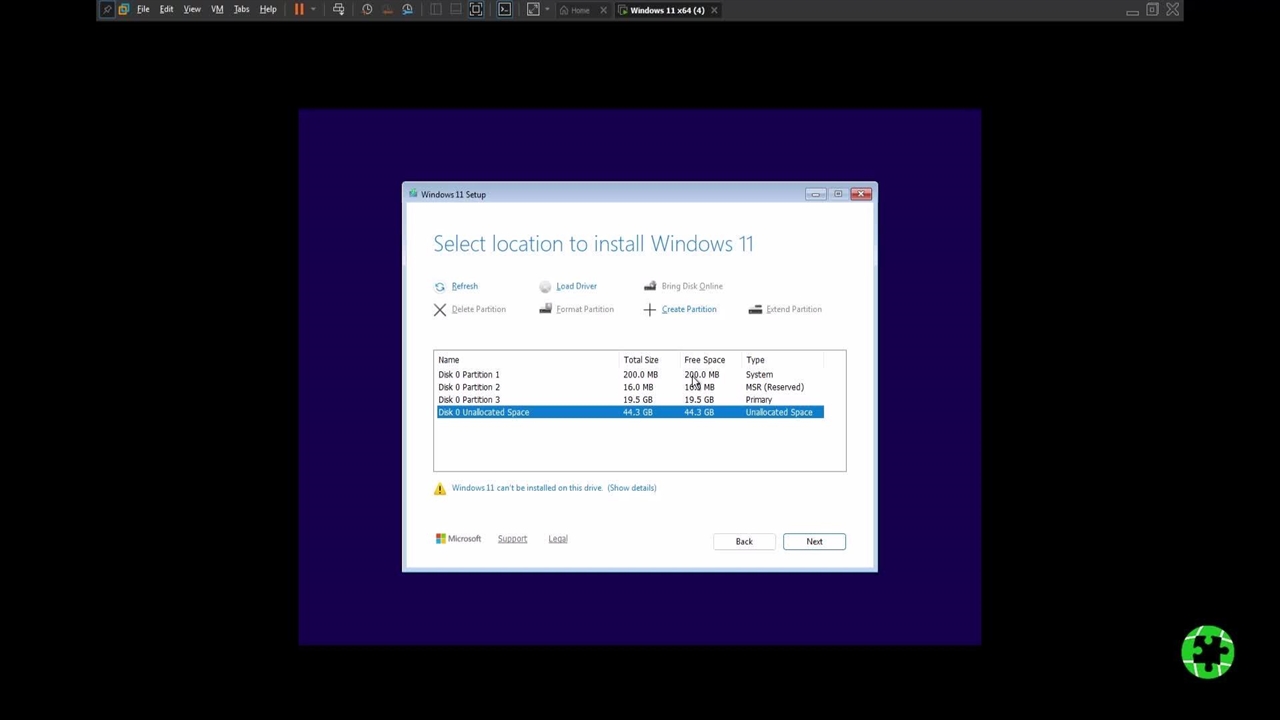1280x720 pixels.
Task: Click the revert snapshot toolbar icon
Action: (x=387, y=10)
